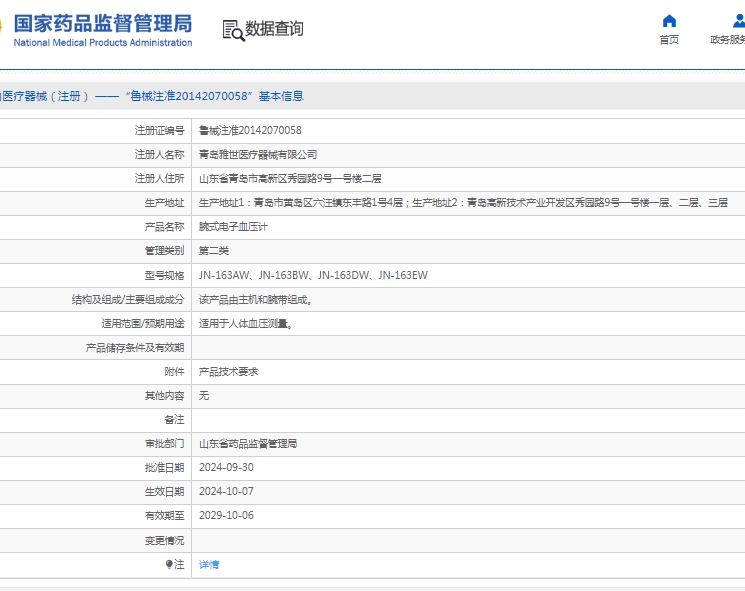
Task: Click the 适用范围/预期用途 label
Action: [x=143, y=324]
